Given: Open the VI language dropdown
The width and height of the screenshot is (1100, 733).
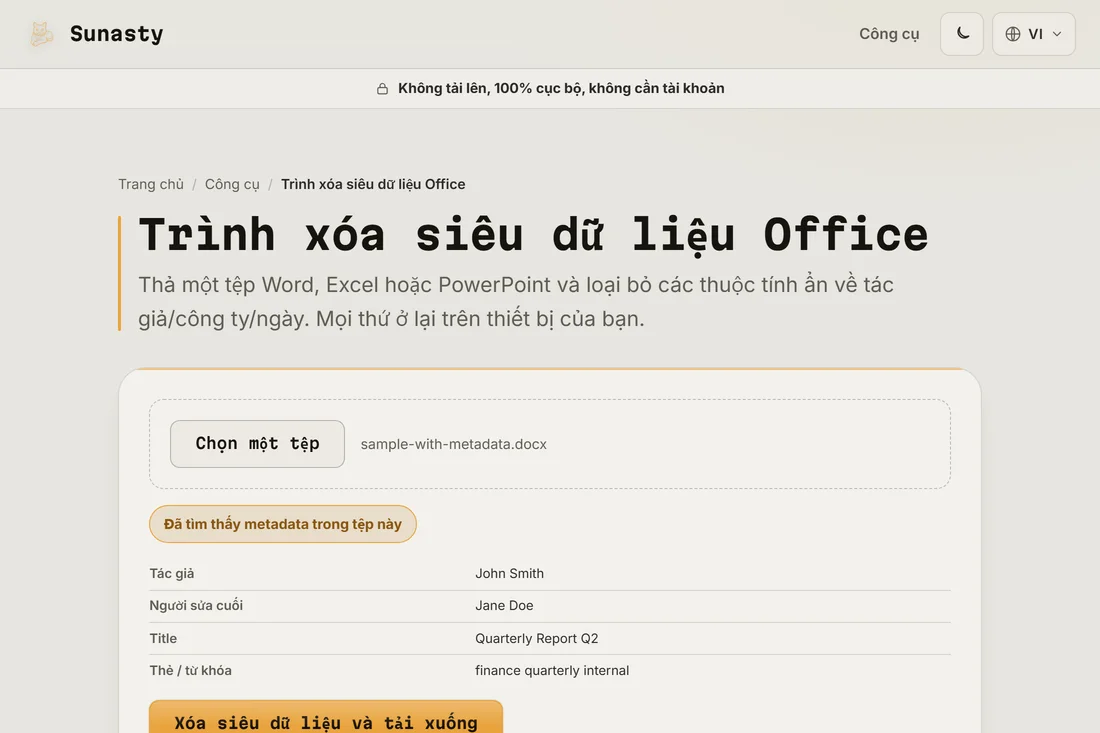Looking at the screenshot, I should click(x=1033, y=34).
